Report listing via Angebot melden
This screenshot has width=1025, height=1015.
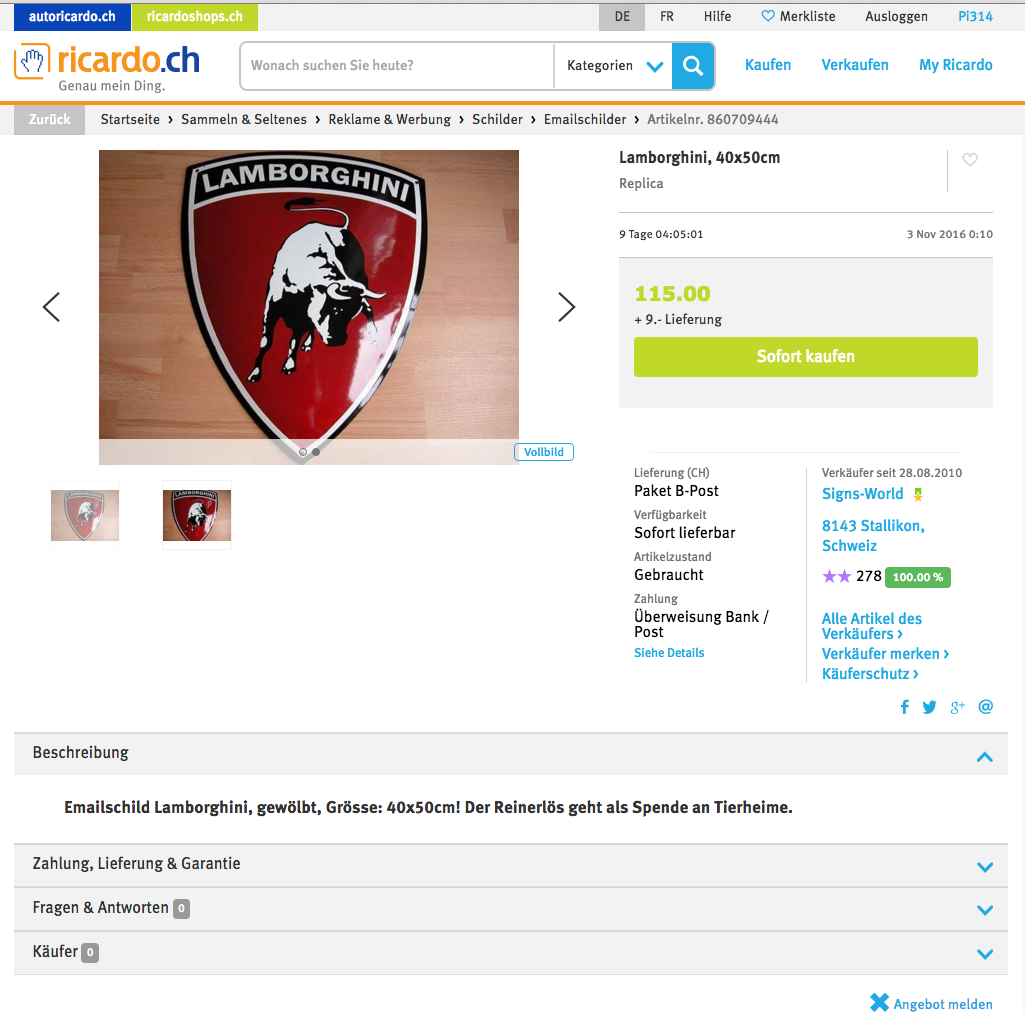point(932,1003)
